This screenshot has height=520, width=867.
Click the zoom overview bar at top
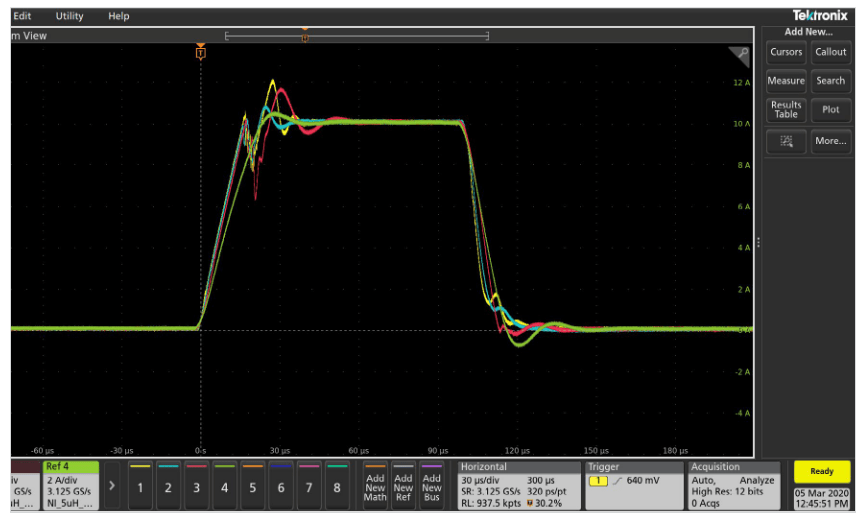[x=357, y=36]
